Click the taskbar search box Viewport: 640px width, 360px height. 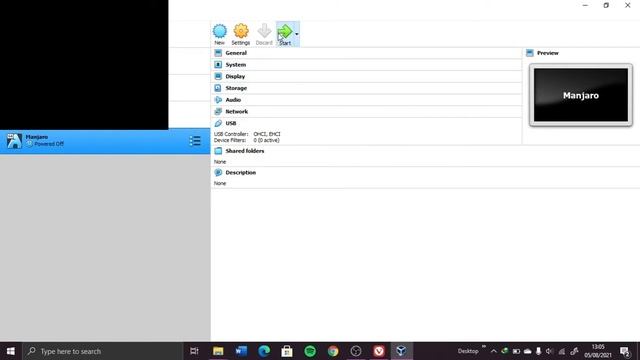(x=102, y=351)
